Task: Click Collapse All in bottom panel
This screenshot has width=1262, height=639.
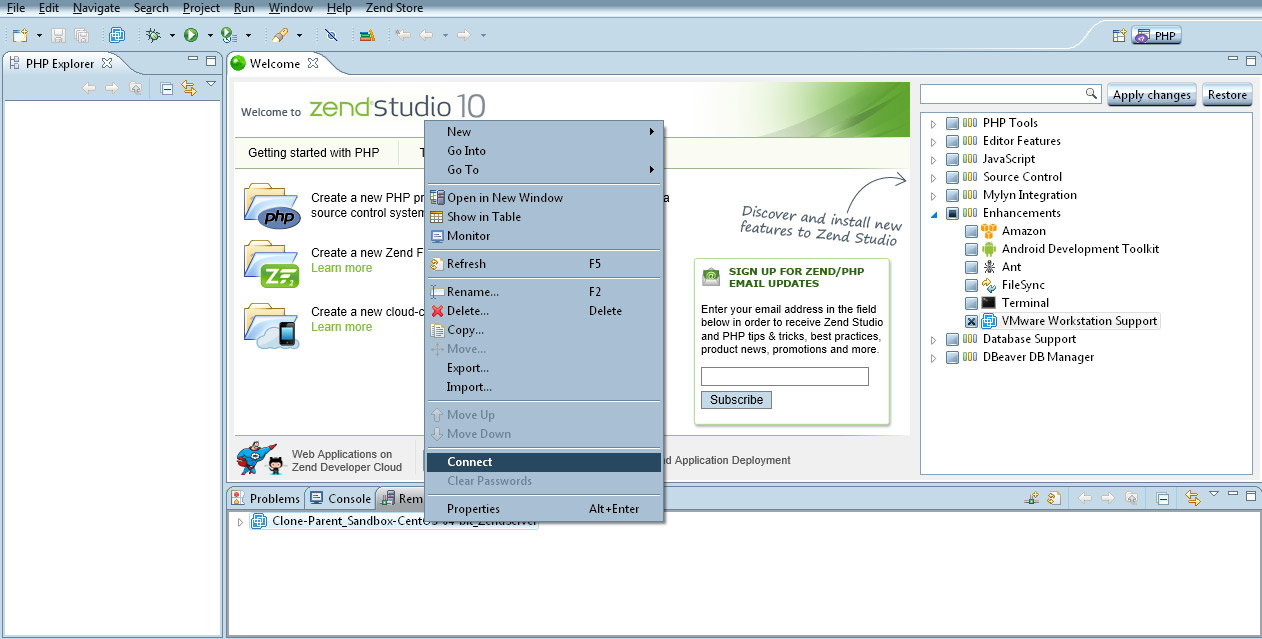Action: (1163, 498)
